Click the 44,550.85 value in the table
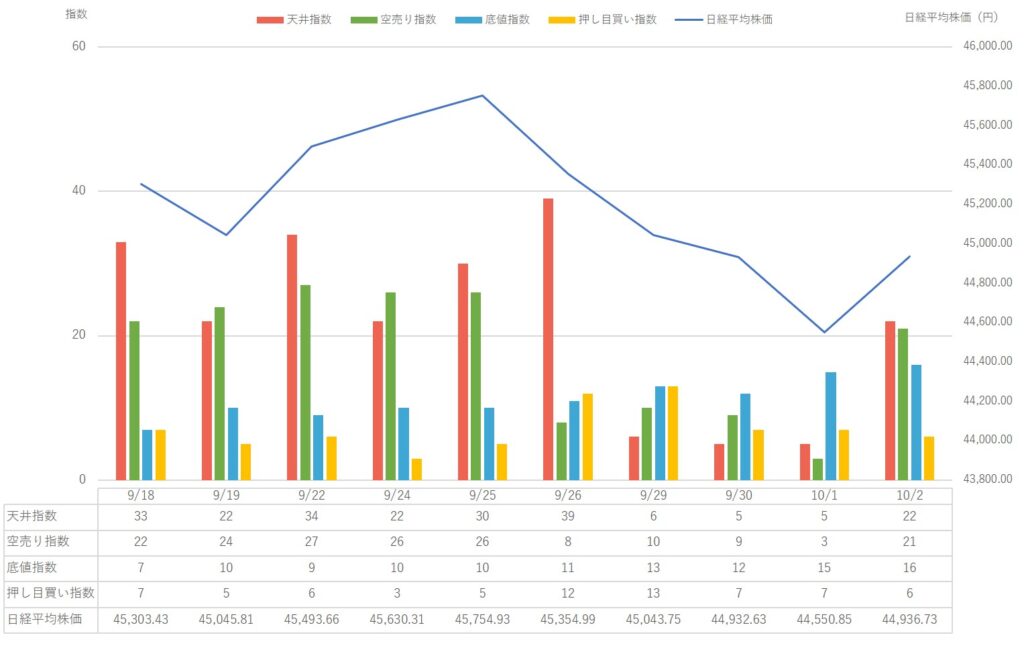The image size is (1024, 670). click(x=824, y=619)
